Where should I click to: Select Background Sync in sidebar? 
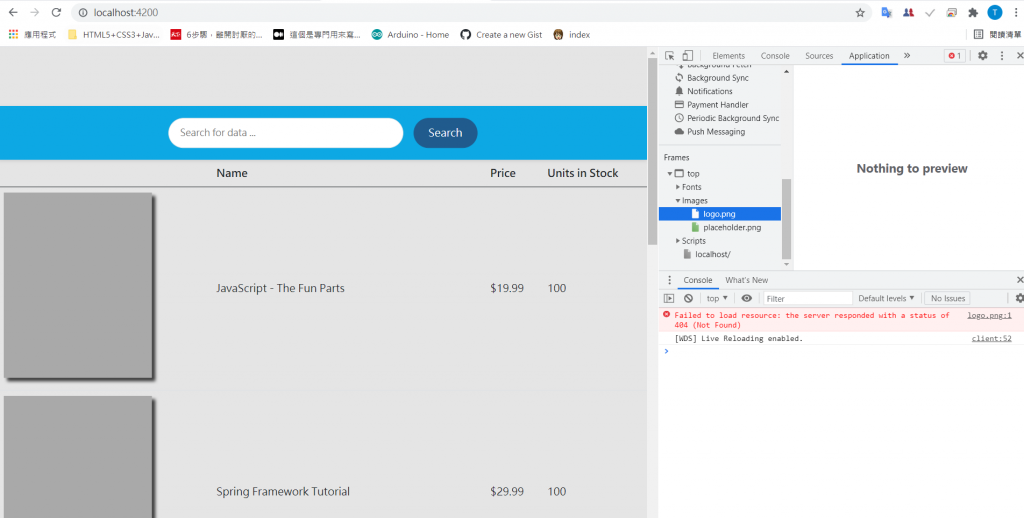(718, 78)
